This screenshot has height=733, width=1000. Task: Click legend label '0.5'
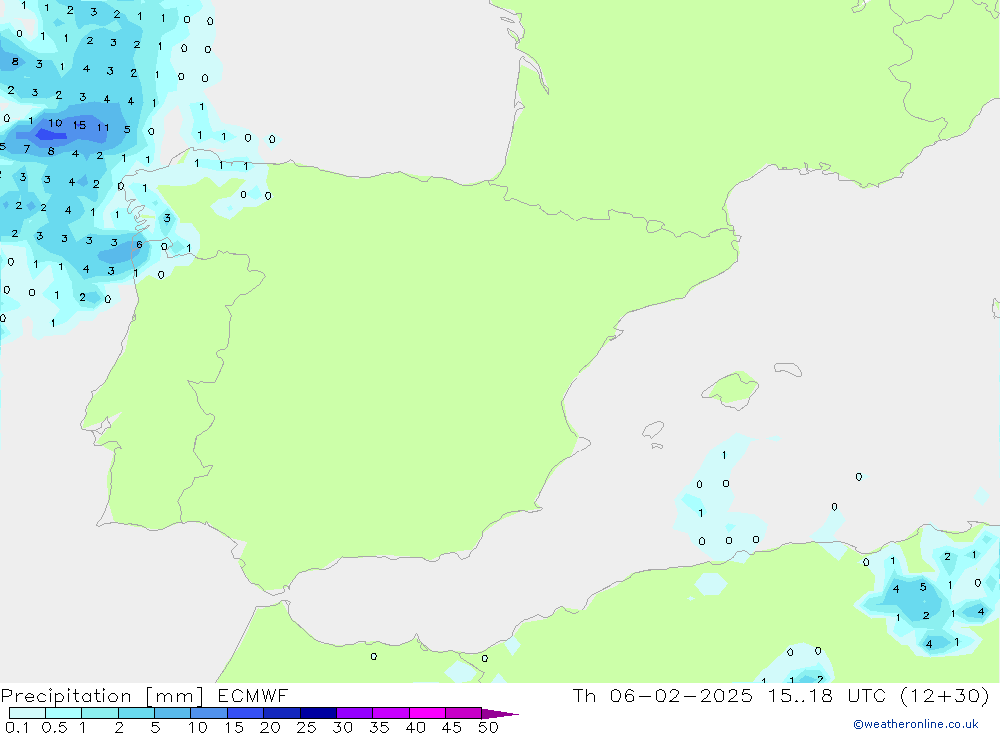[54, 727]
